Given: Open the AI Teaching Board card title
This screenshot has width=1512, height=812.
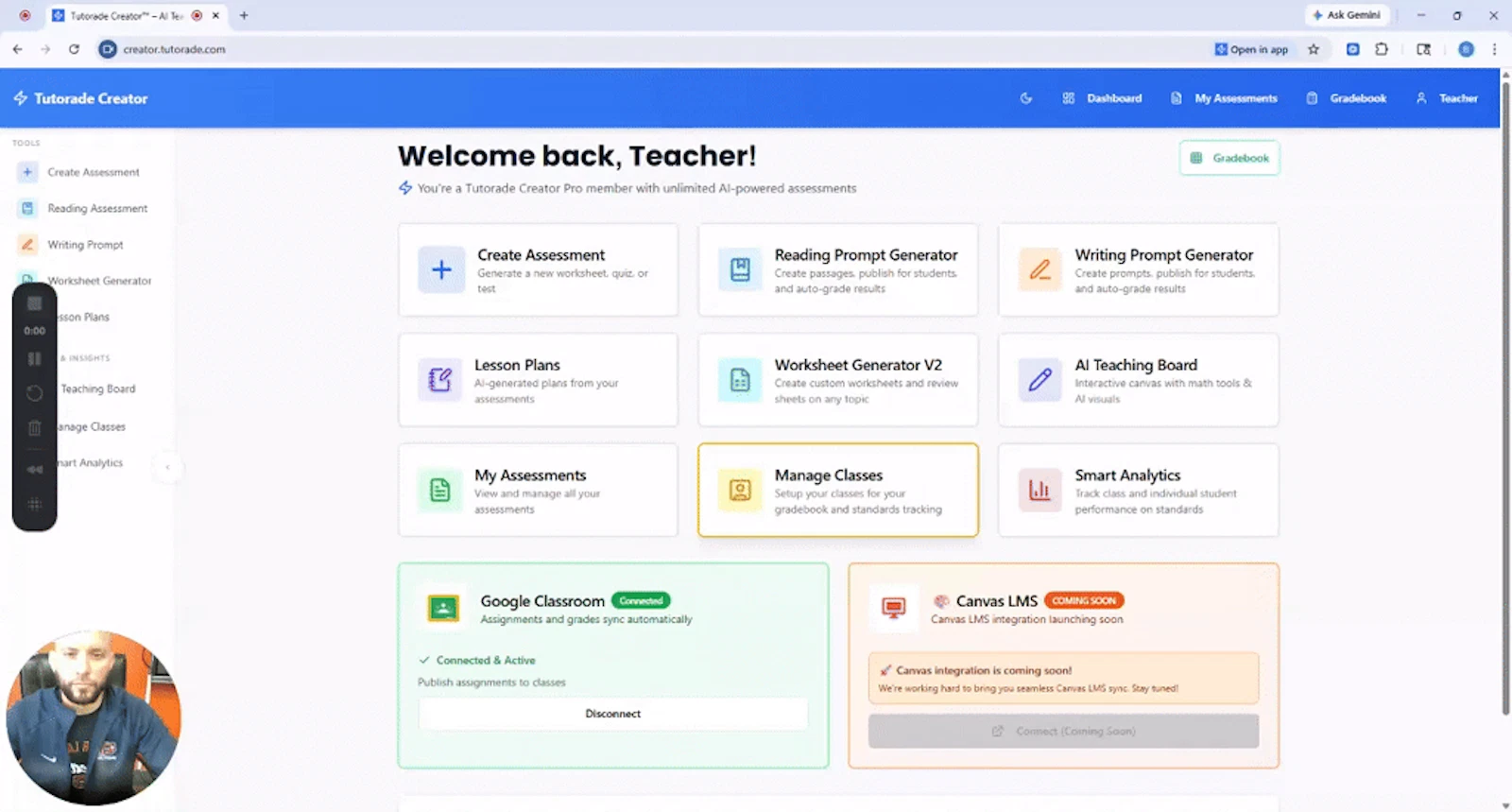Looking at the screenshot, I should (x=1136, y=365).
